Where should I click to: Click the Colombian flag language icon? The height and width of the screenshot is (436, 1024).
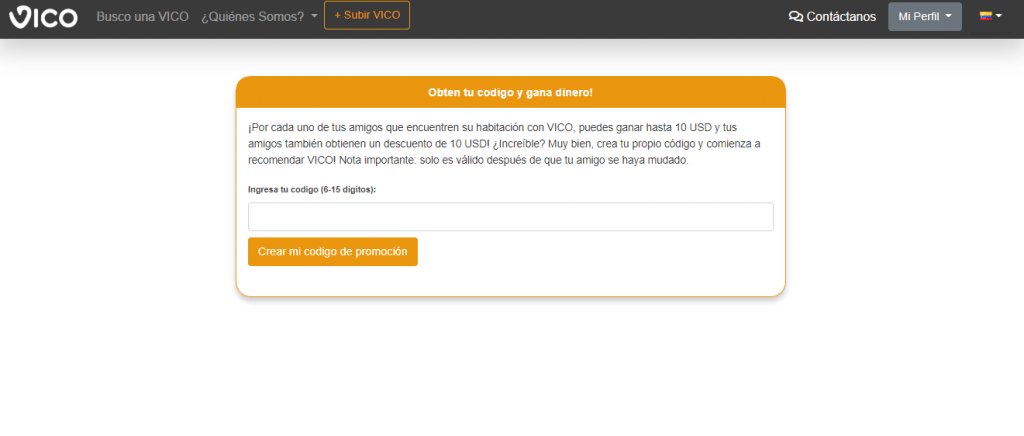(985, 16)
